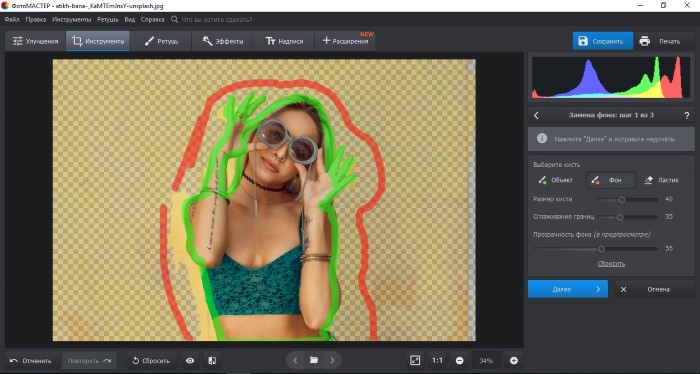
Task: Toggle the before/after compare icon
Action: coord(212,361)
